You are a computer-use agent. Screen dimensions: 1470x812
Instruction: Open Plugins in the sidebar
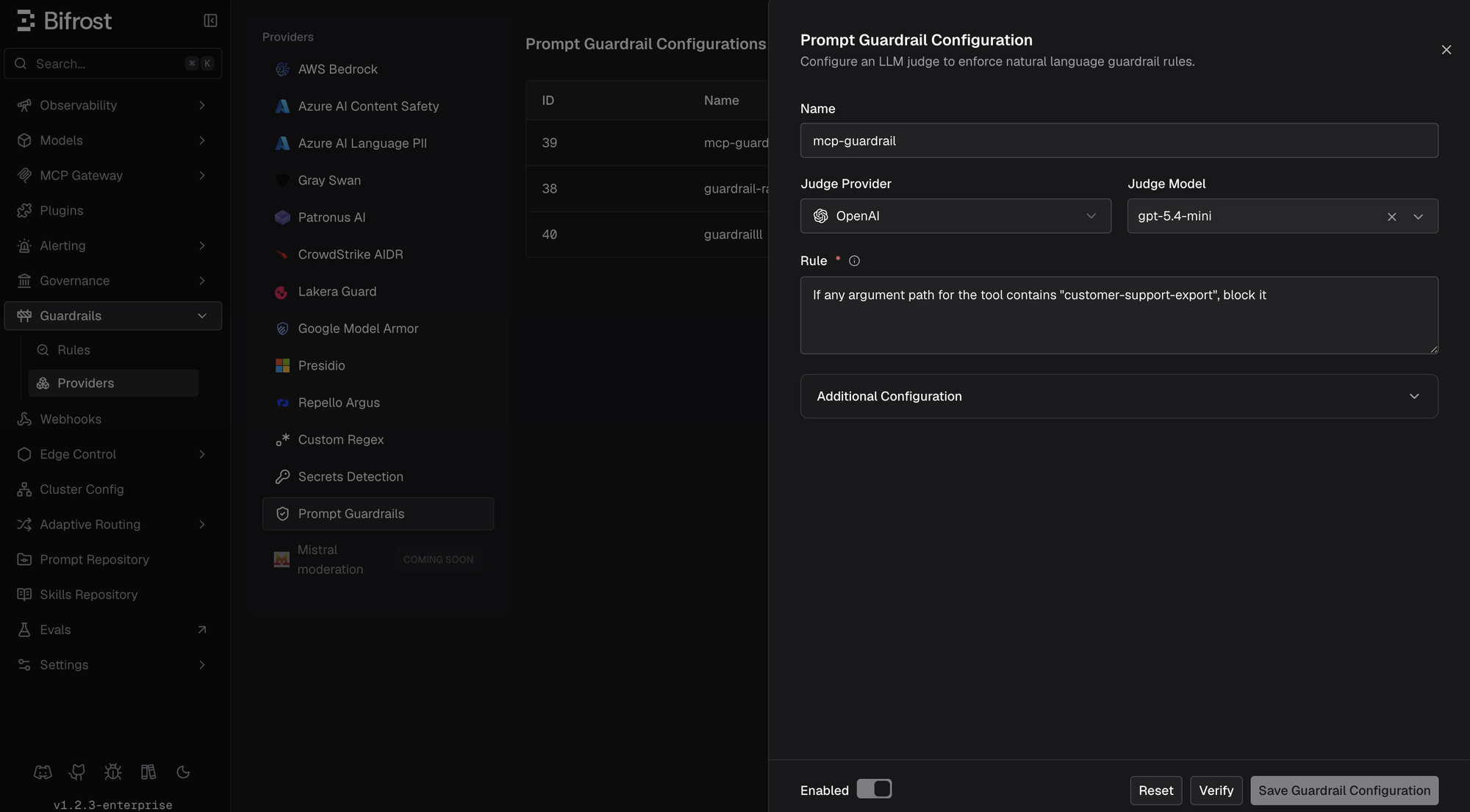(x=112, y=211)
